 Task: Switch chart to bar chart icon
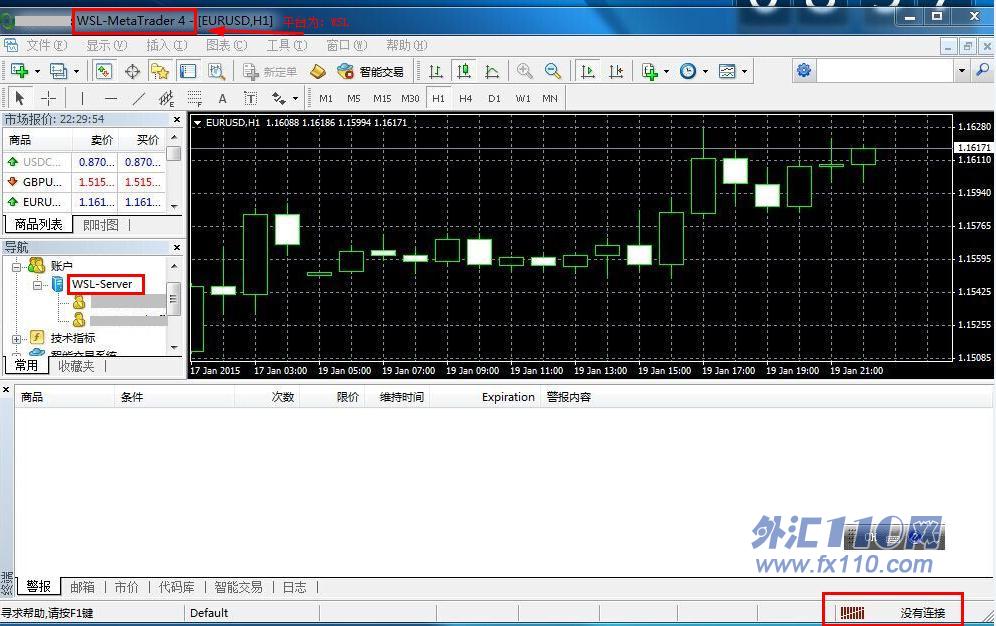tap(436, 71)
